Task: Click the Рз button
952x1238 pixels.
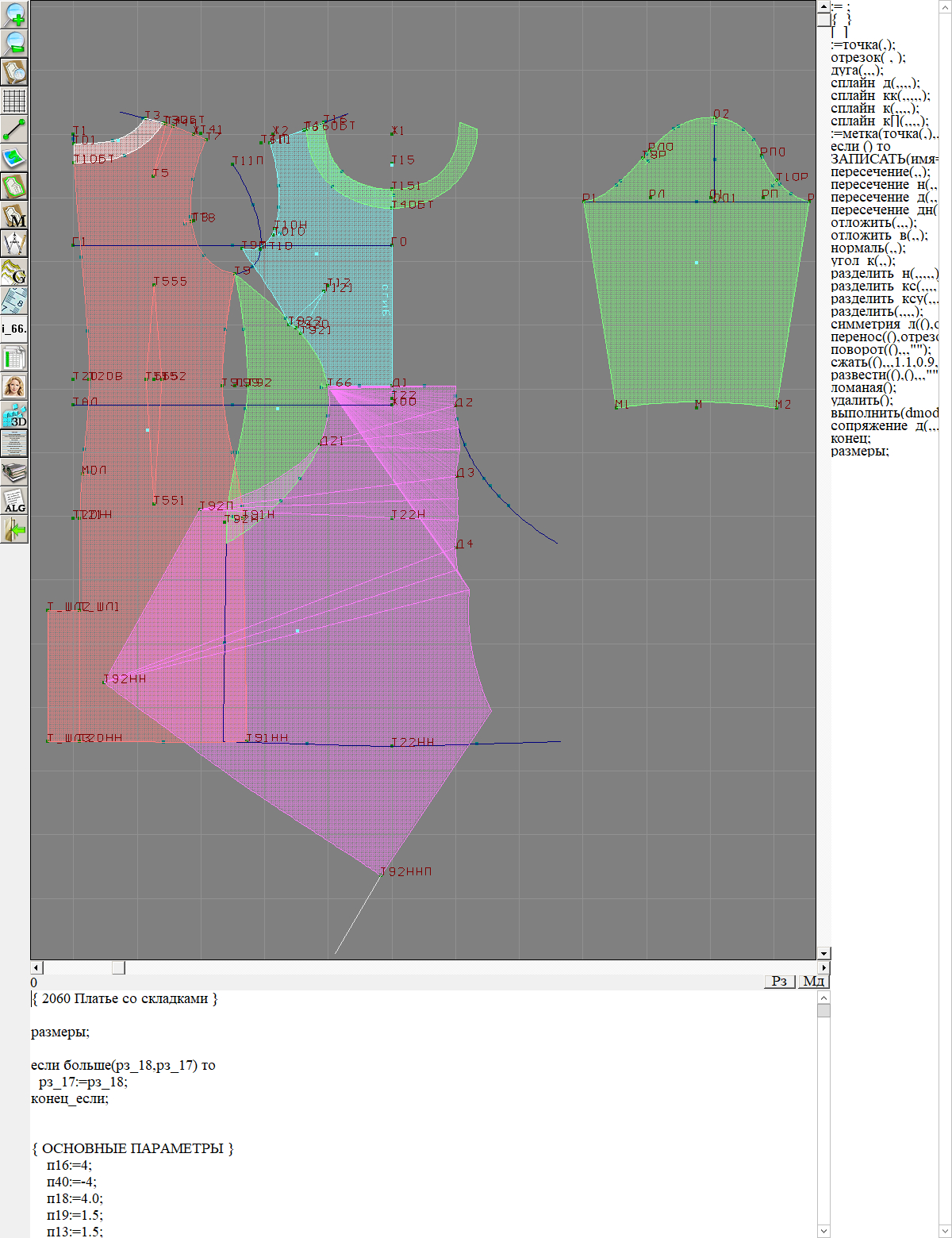Action: pyautogui.click(x=780, y=981)
